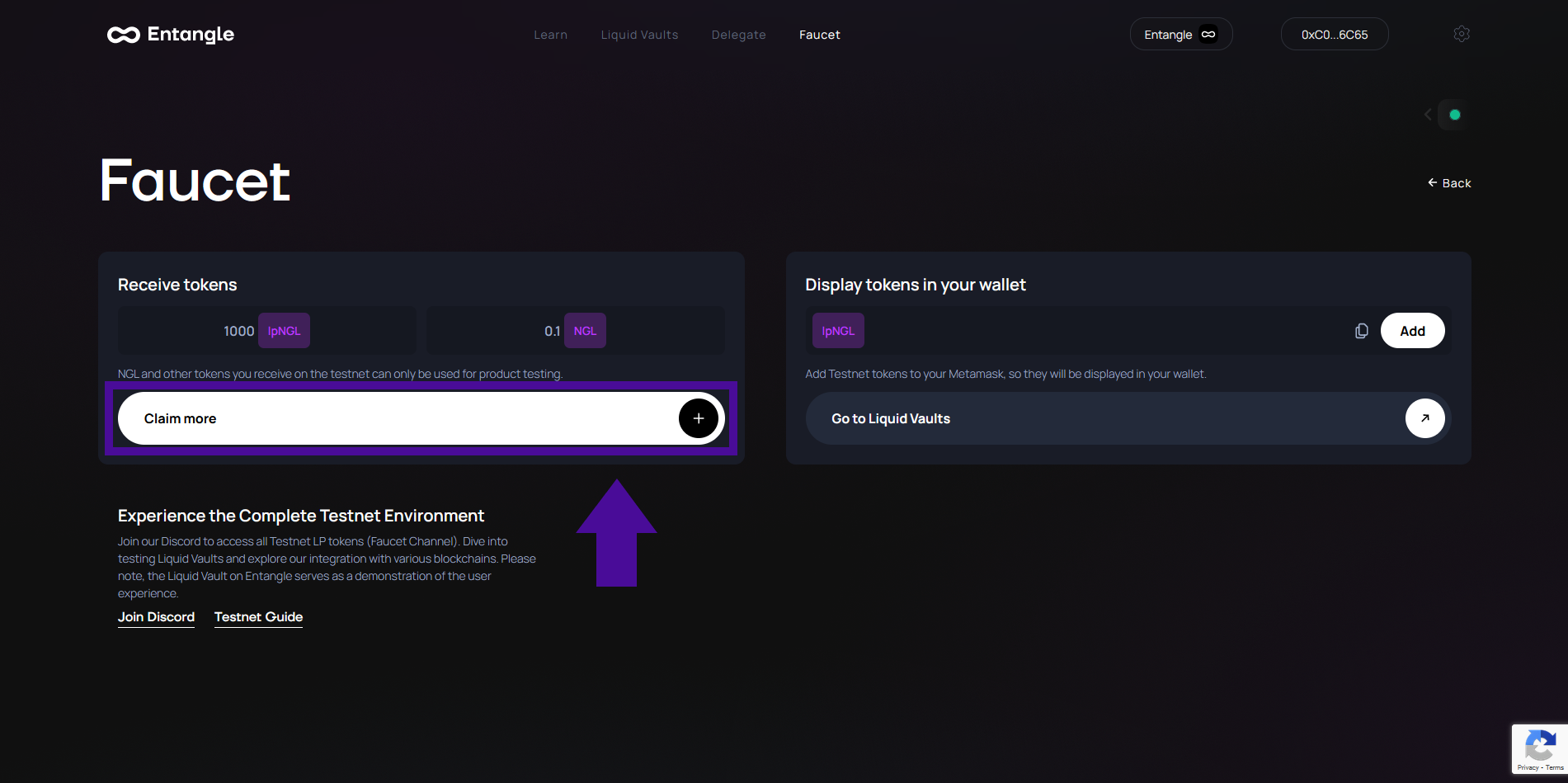Click the plus icon on Claim more
The width and height of the screenshot is (1568, 783).
coord(698,418)
